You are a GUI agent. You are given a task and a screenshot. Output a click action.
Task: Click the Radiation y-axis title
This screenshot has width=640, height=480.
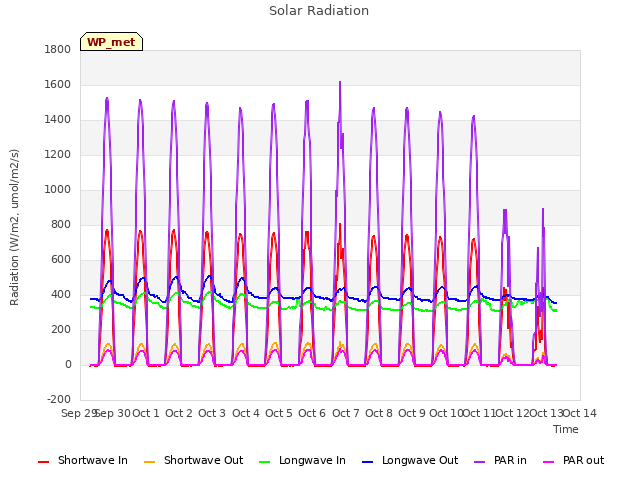point(14,227)
